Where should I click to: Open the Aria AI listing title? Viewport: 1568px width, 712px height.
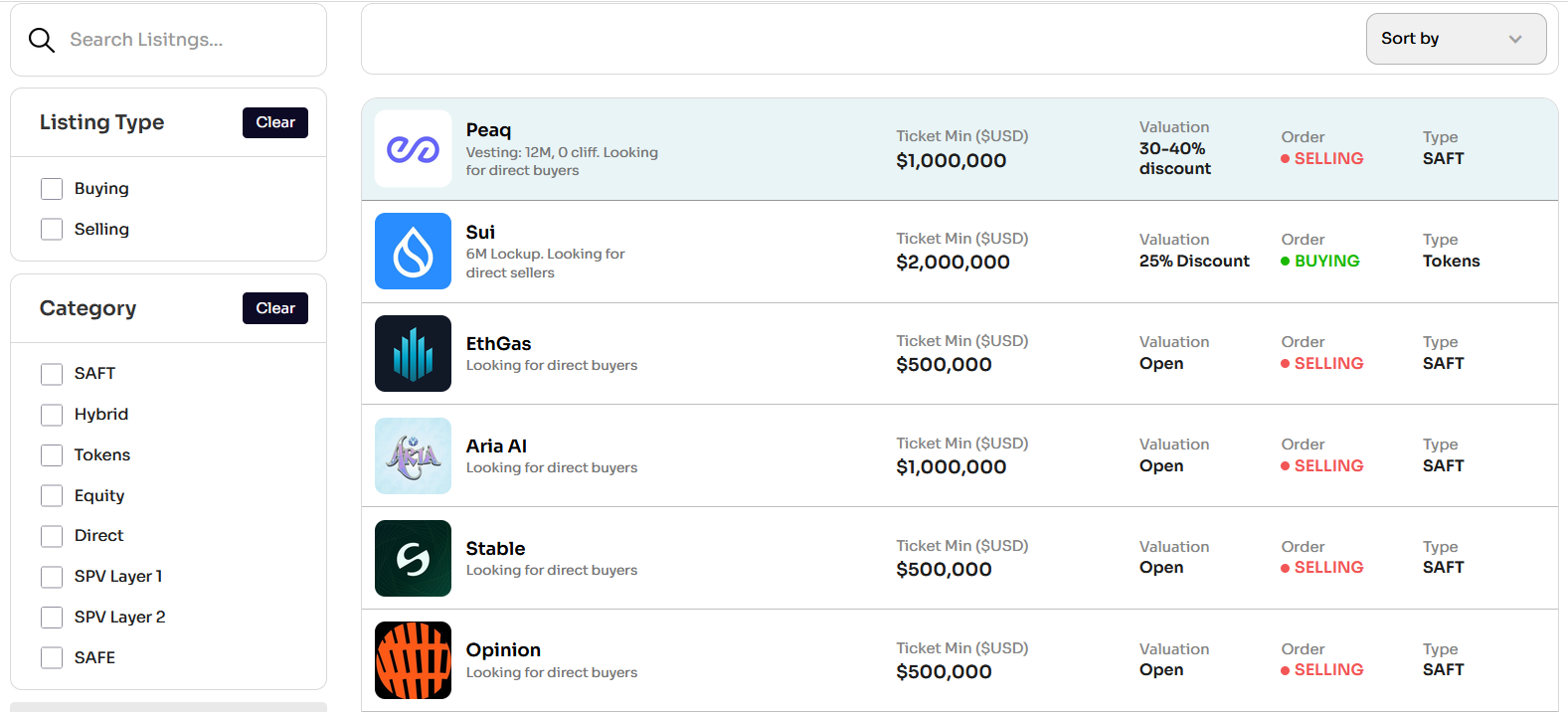pyautogui.click(x=496, y=446)
